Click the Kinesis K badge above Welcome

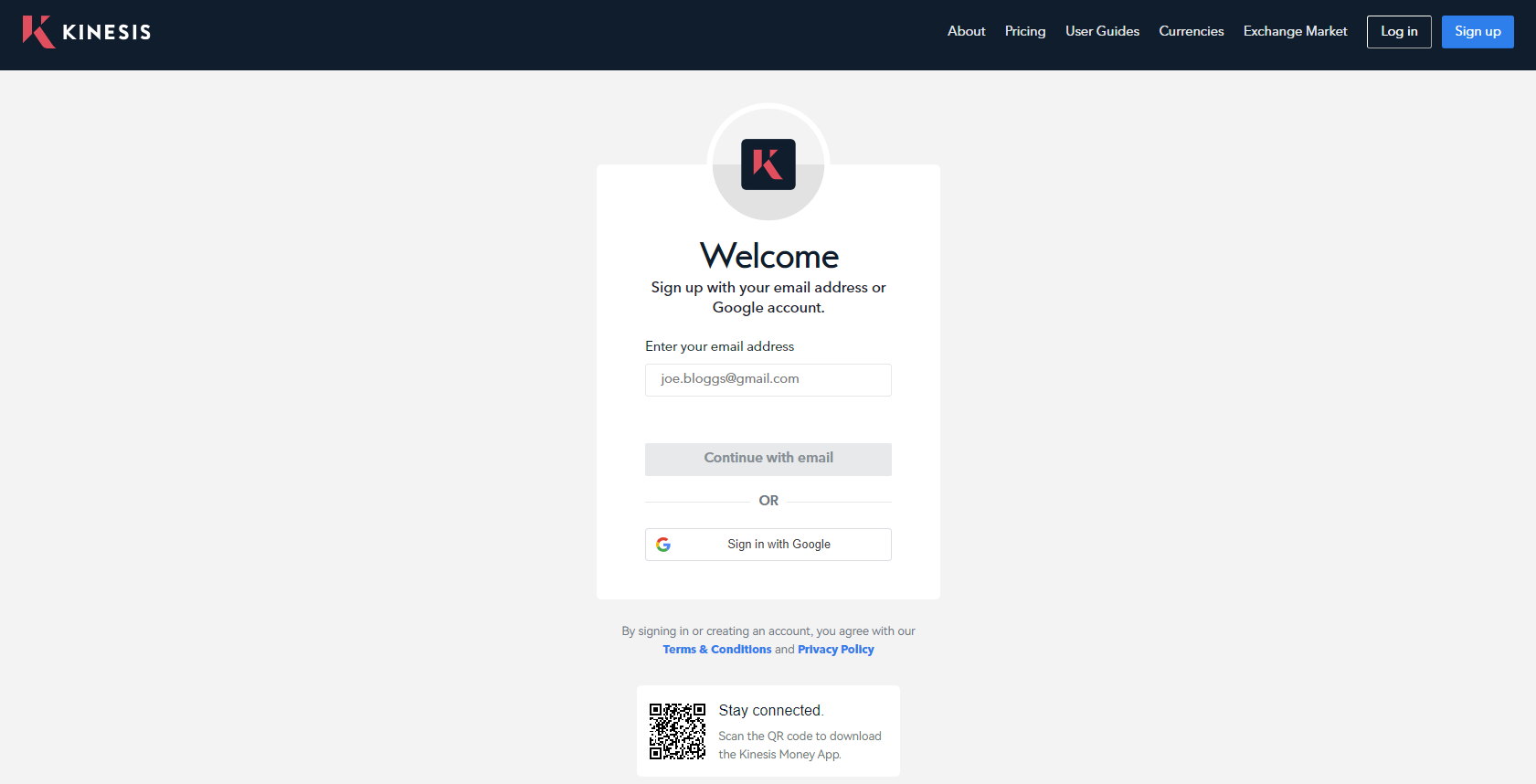[768, 164]
